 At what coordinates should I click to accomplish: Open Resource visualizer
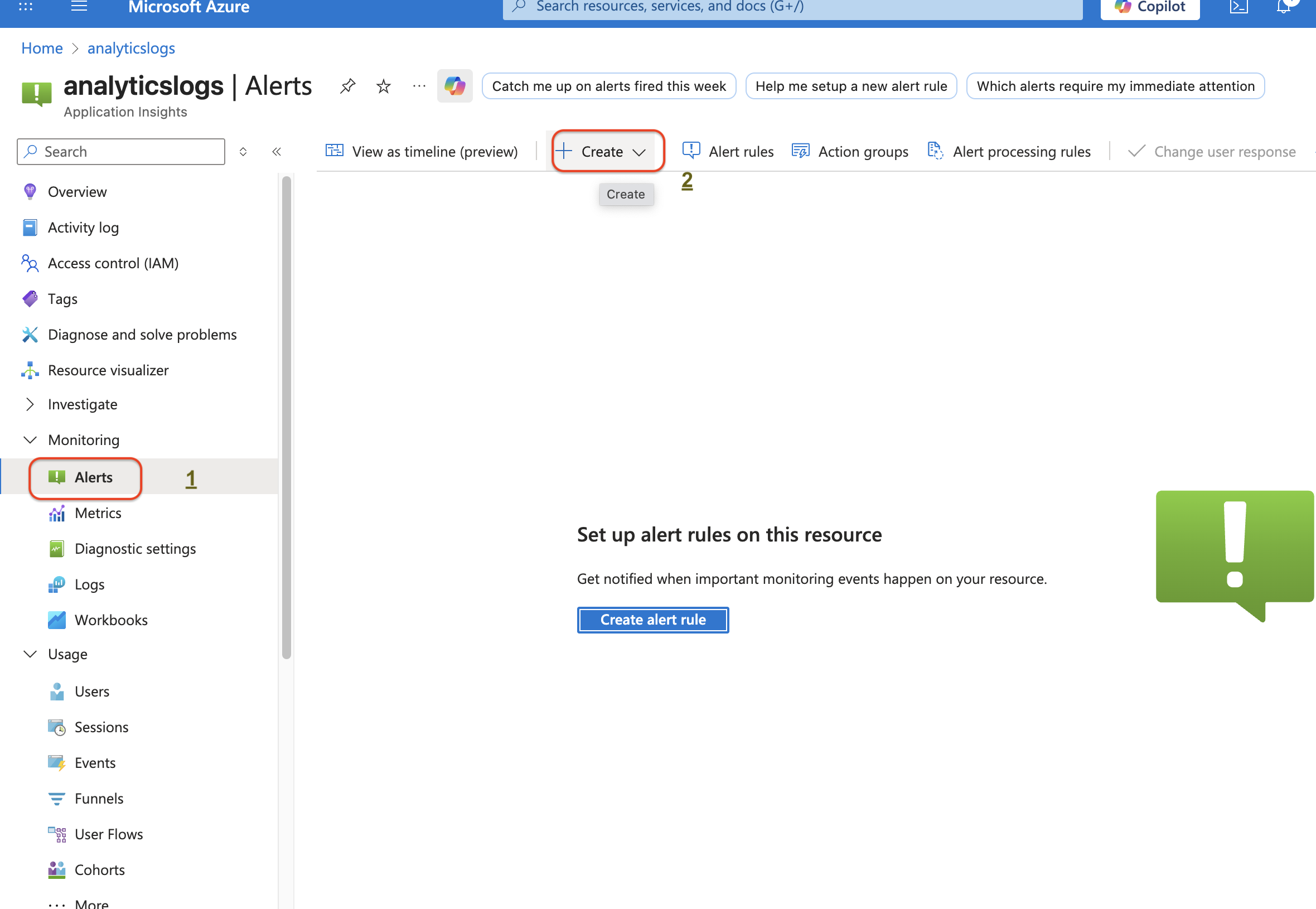click(x=108, y=370)
